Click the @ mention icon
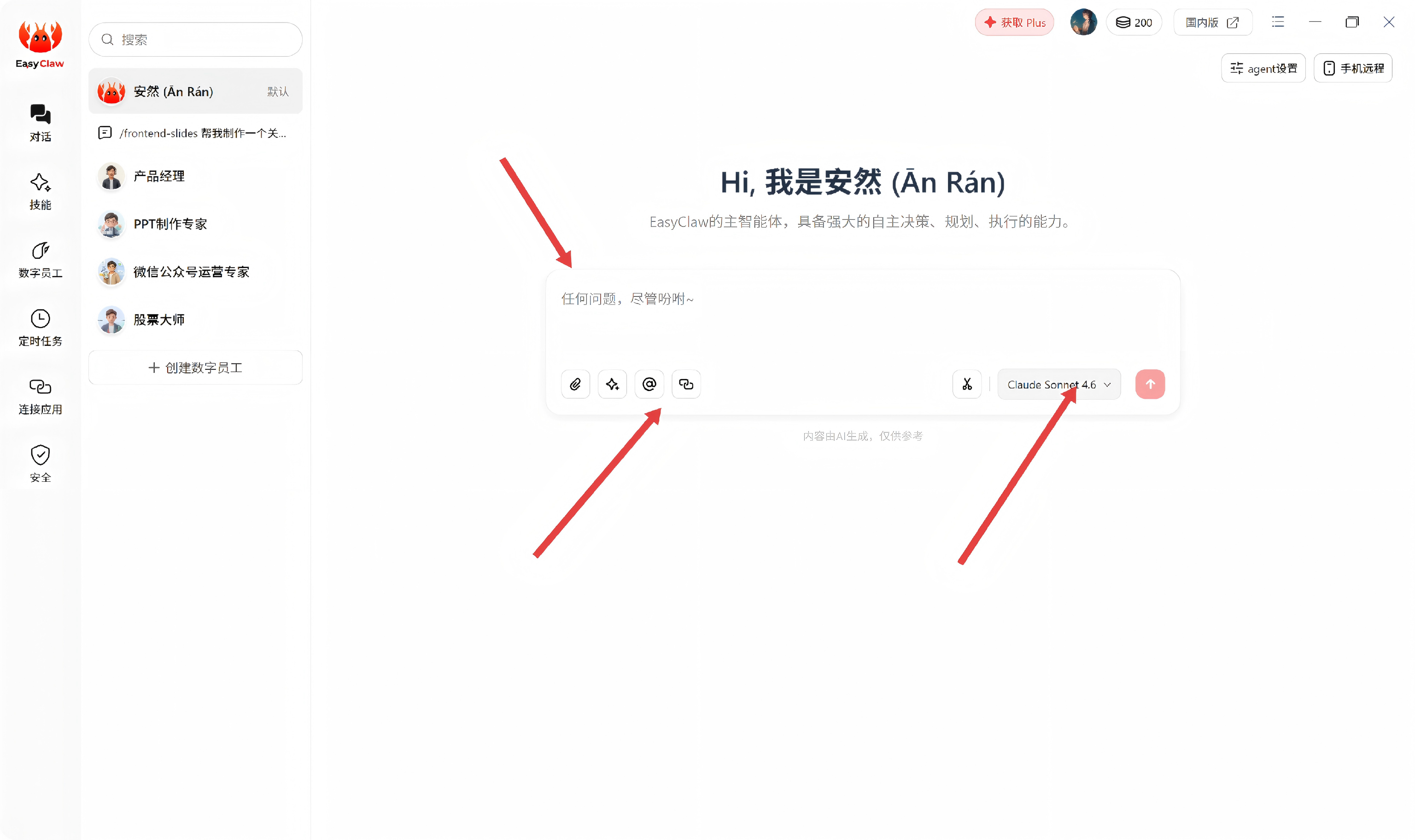Screen dimensions: 1415x840 (649, 385)
